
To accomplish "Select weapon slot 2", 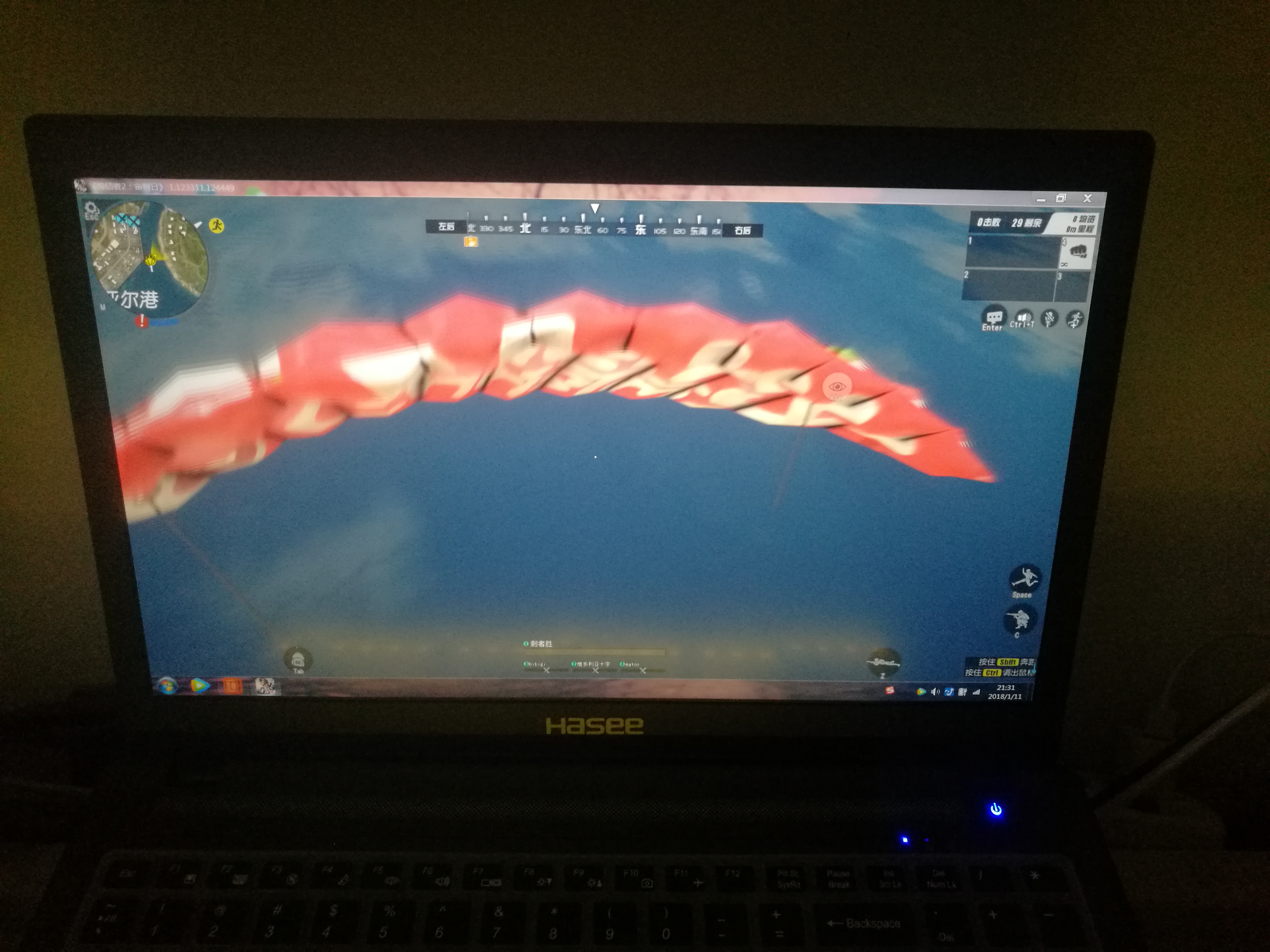I will tap(1009, 286).
